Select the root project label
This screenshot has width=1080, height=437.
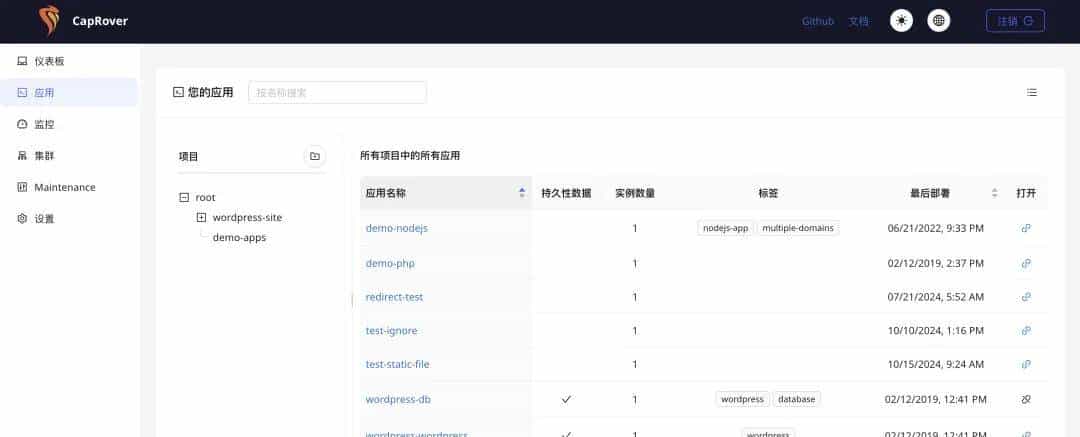[x=205, y=197]
